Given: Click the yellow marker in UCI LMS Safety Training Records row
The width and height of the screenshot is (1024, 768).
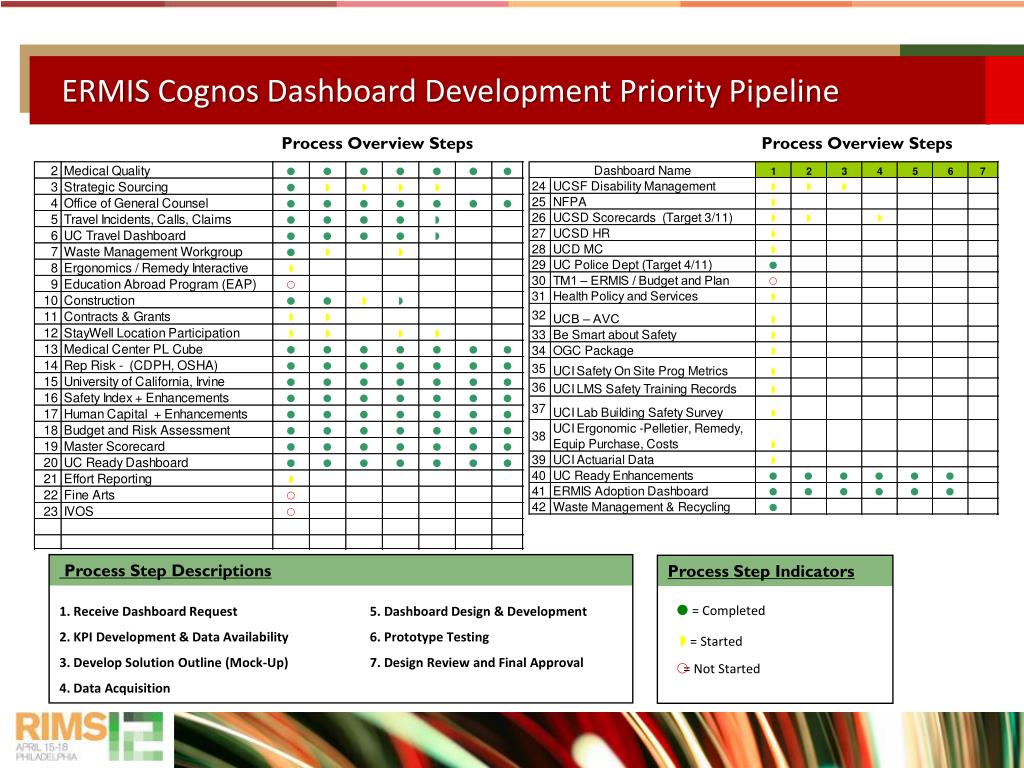Looking at the screenshot, I should coord(773,389).
